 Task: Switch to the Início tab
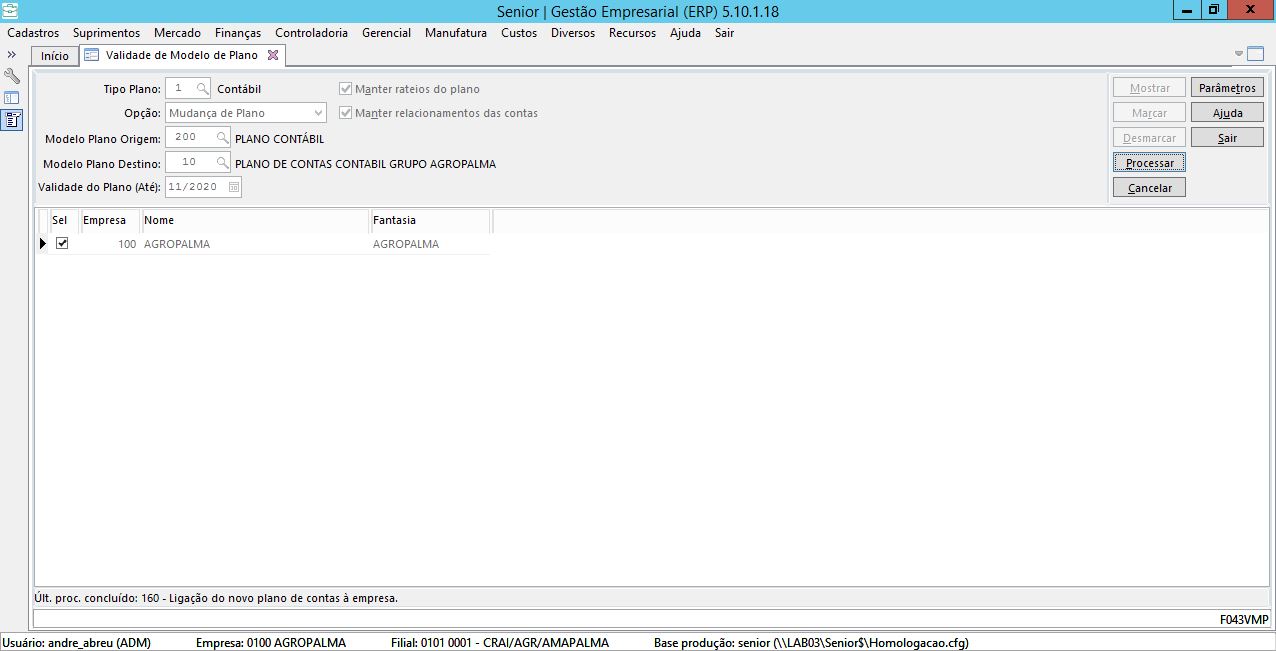(55, 56)
